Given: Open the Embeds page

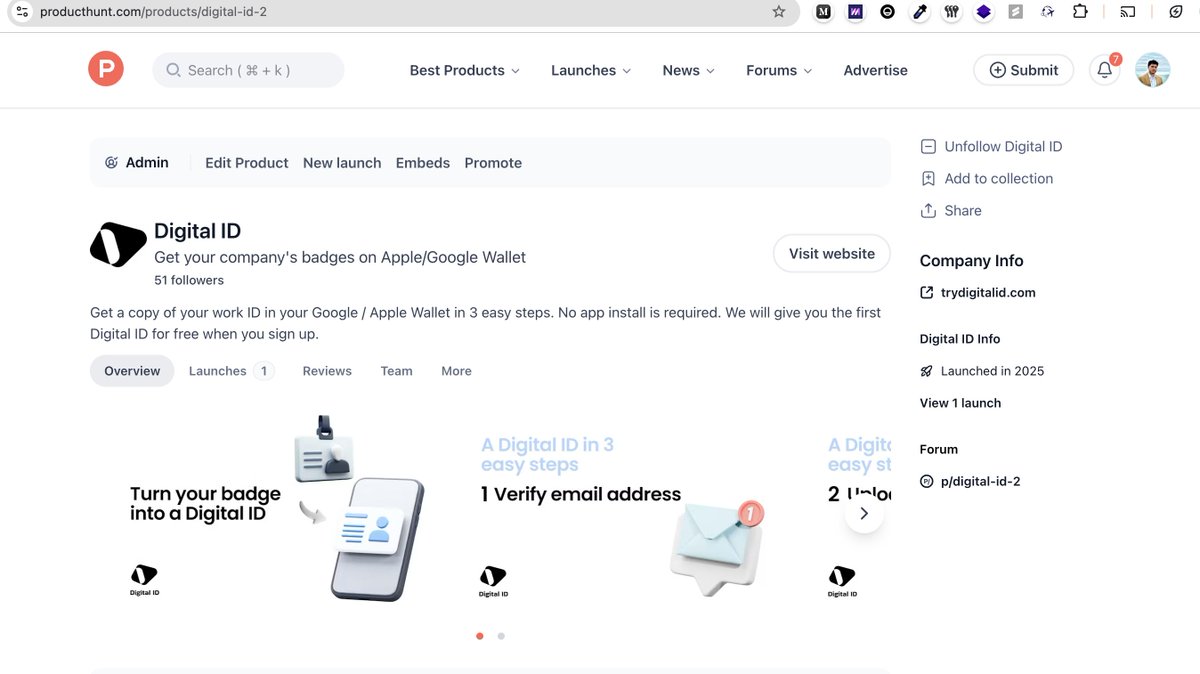Looking at the screenshot, I should [x=423, y=163].
